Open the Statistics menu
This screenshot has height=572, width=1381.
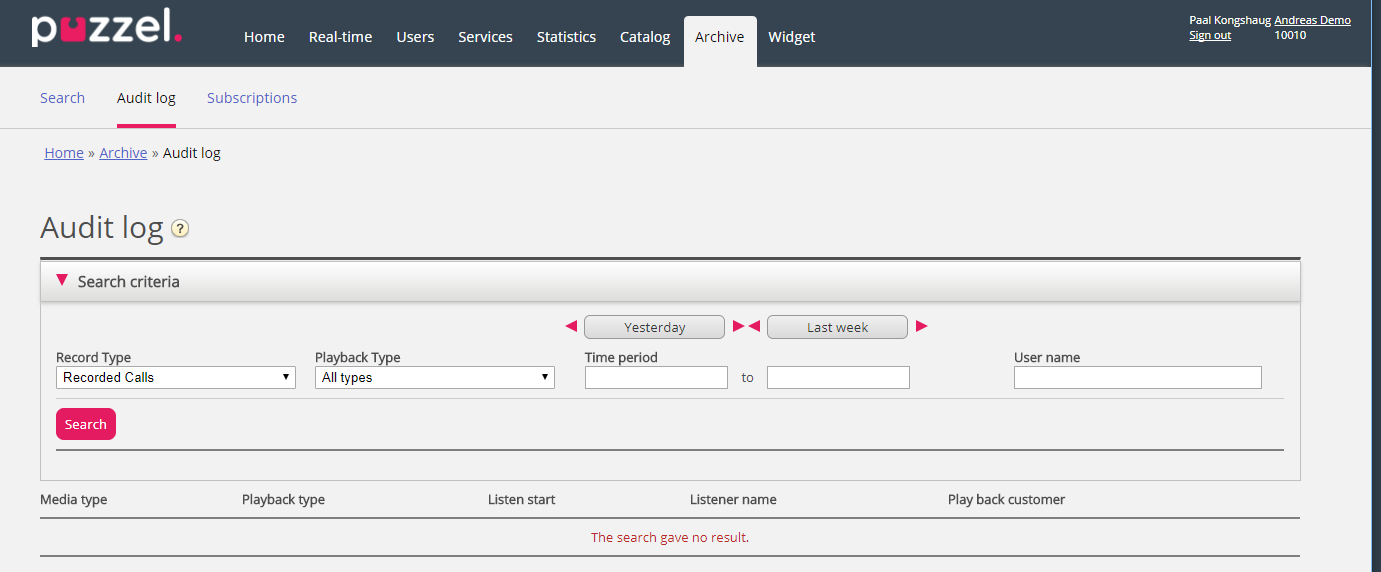(566, 37)
